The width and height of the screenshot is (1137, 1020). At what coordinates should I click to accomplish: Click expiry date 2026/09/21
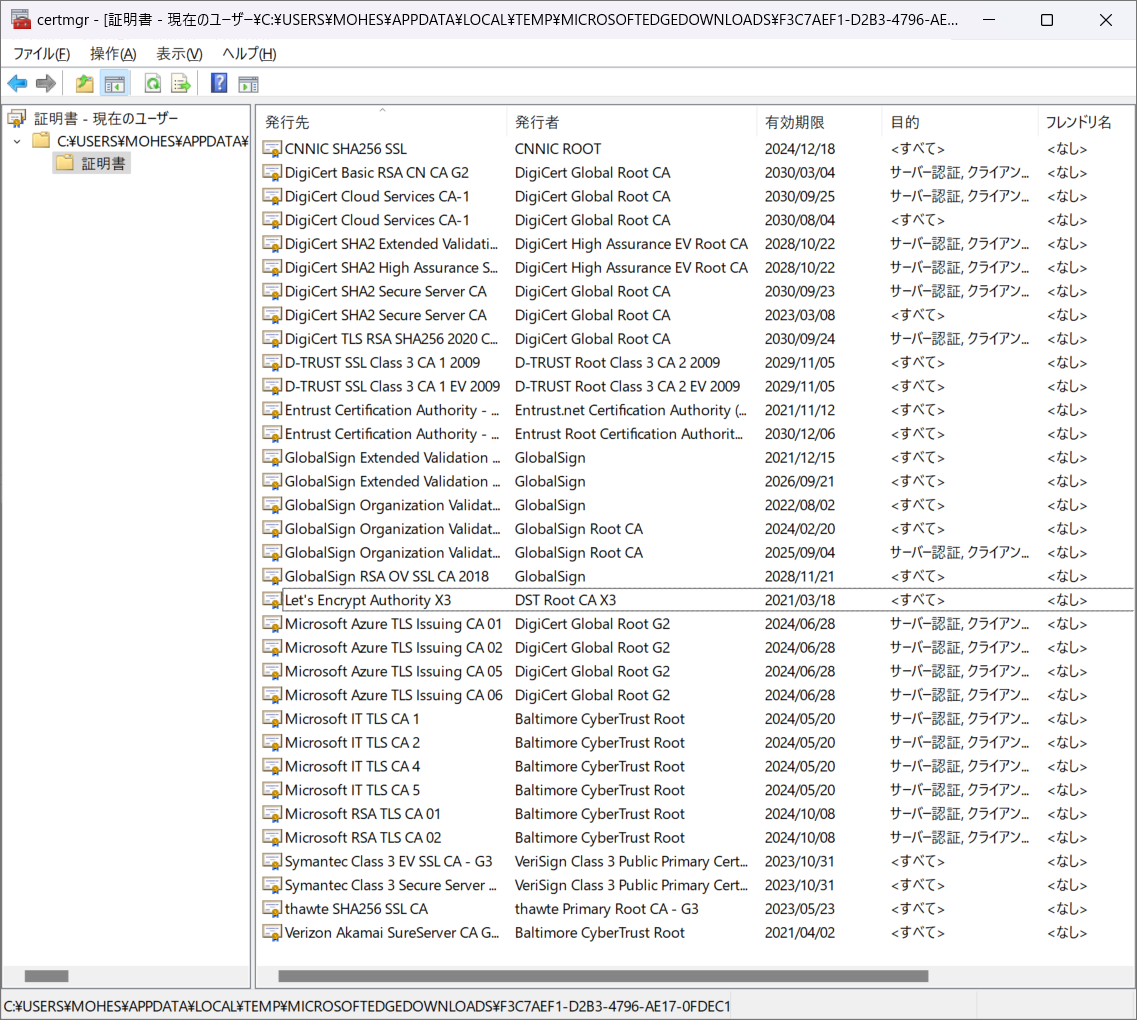tap(800, 481)
